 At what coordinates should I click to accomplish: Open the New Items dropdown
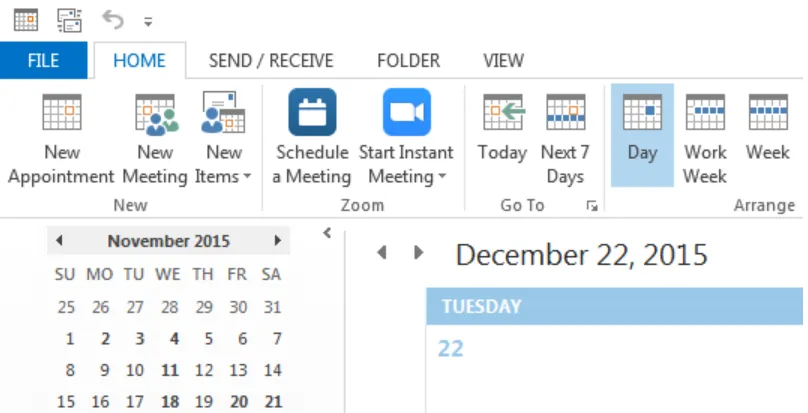pyautogui.click(x=223, y=138)
